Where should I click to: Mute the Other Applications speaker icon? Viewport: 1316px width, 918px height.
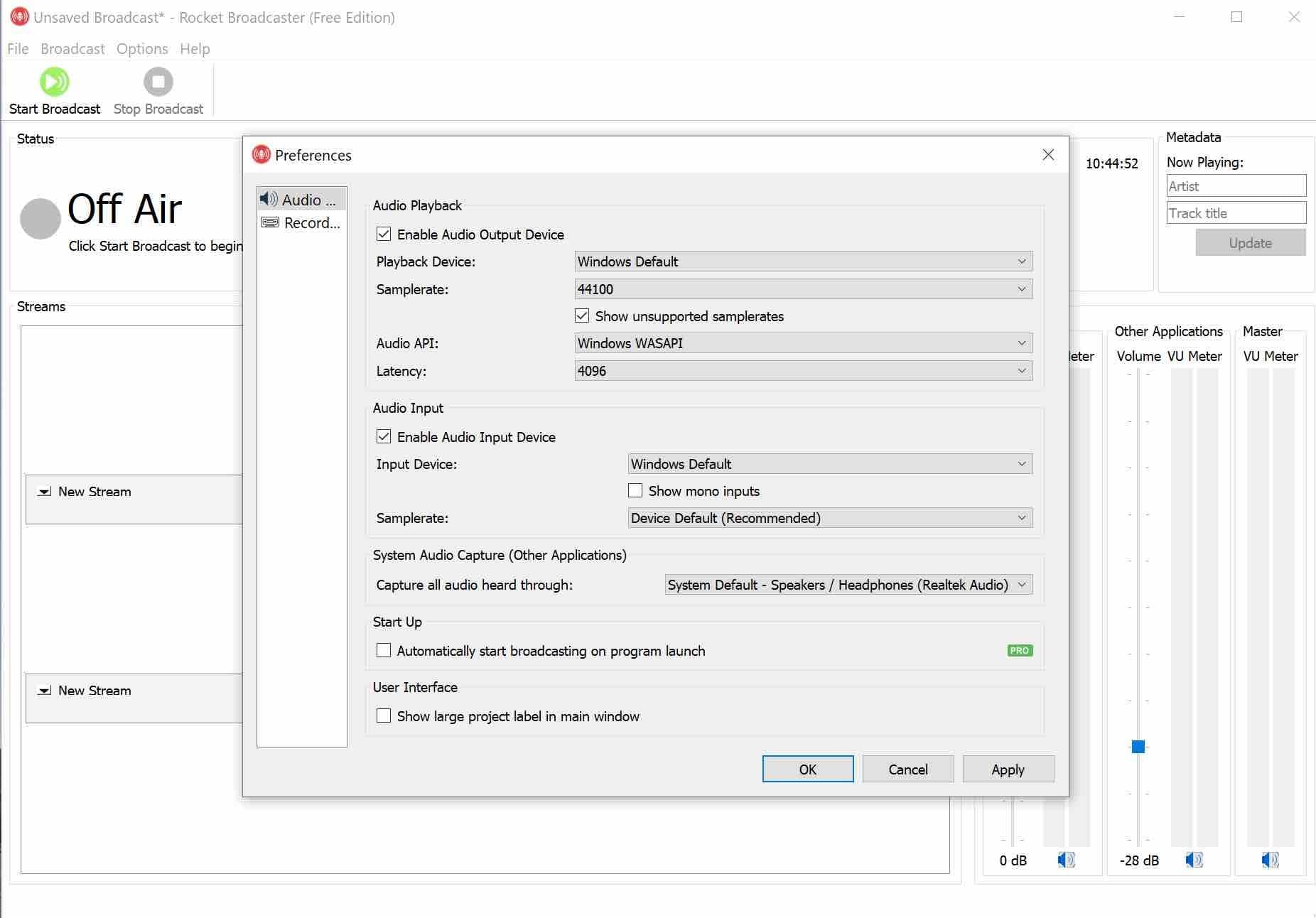1193,860
